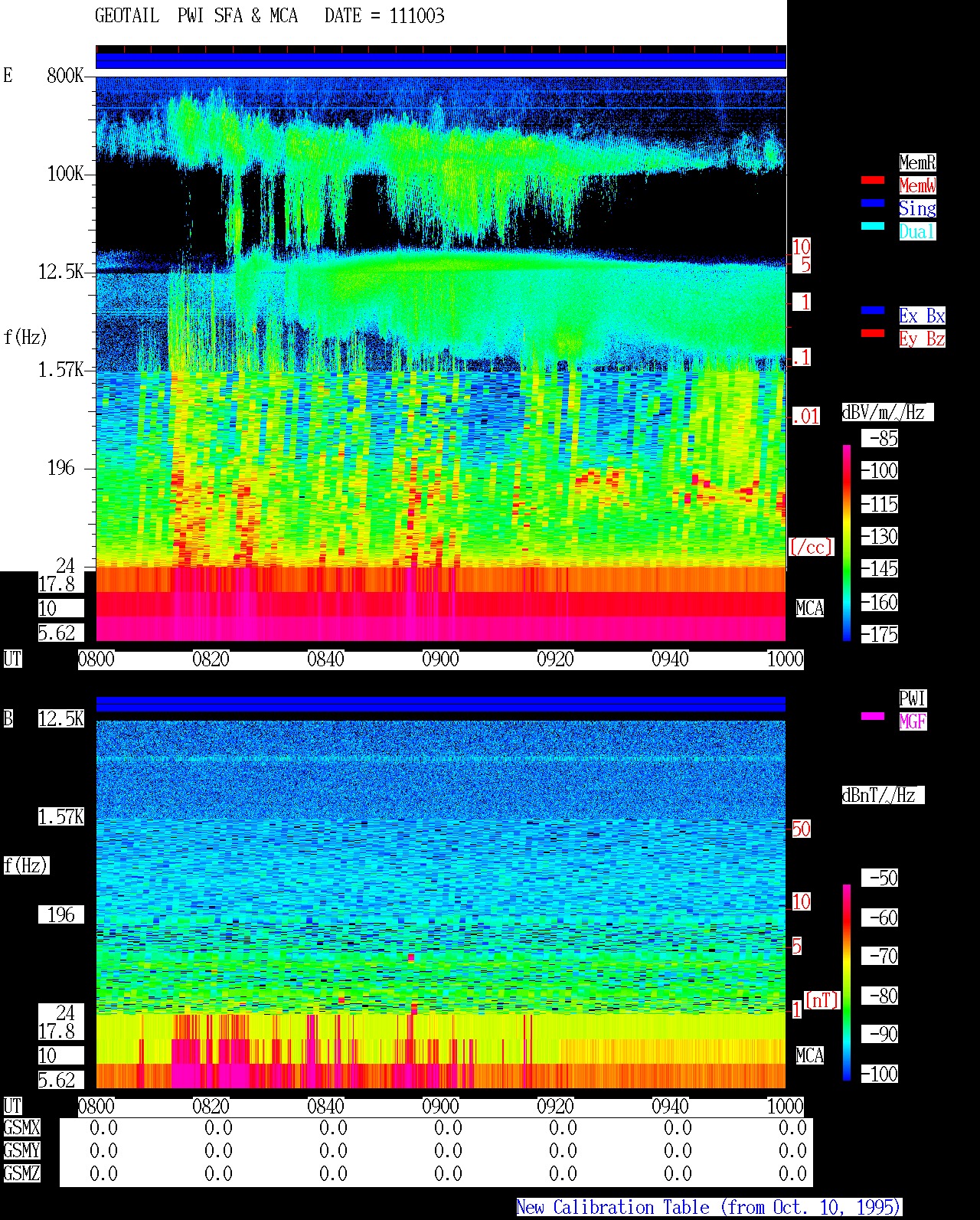This screenshot has height=1220, width=980.
Task: Click the red Ey Bz legend swatch
Action: click(x=873, y=333)
